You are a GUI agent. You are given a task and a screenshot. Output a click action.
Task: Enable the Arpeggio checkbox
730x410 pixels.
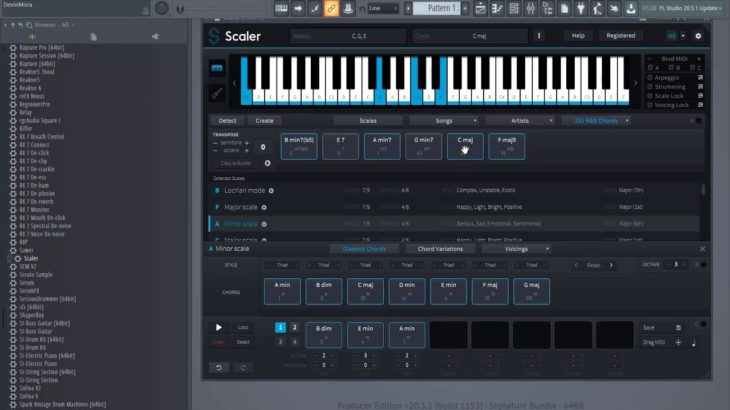[650, 78]
